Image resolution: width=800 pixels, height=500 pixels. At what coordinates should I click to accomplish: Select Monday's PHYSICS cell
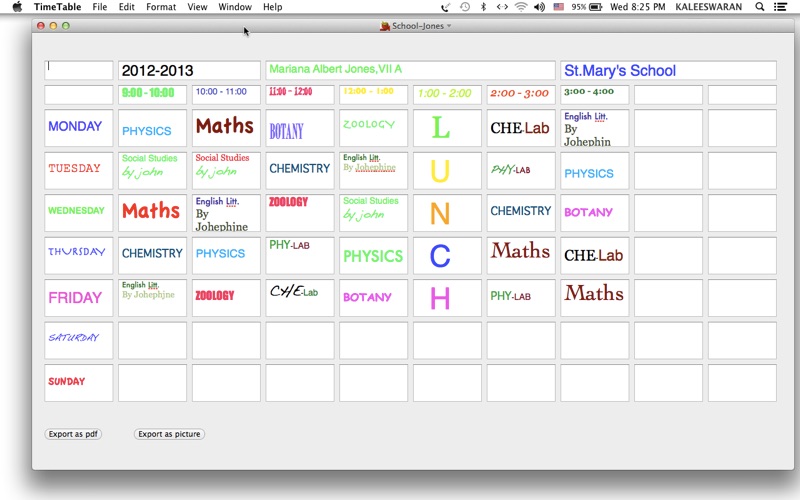click(x=152, y=129)
